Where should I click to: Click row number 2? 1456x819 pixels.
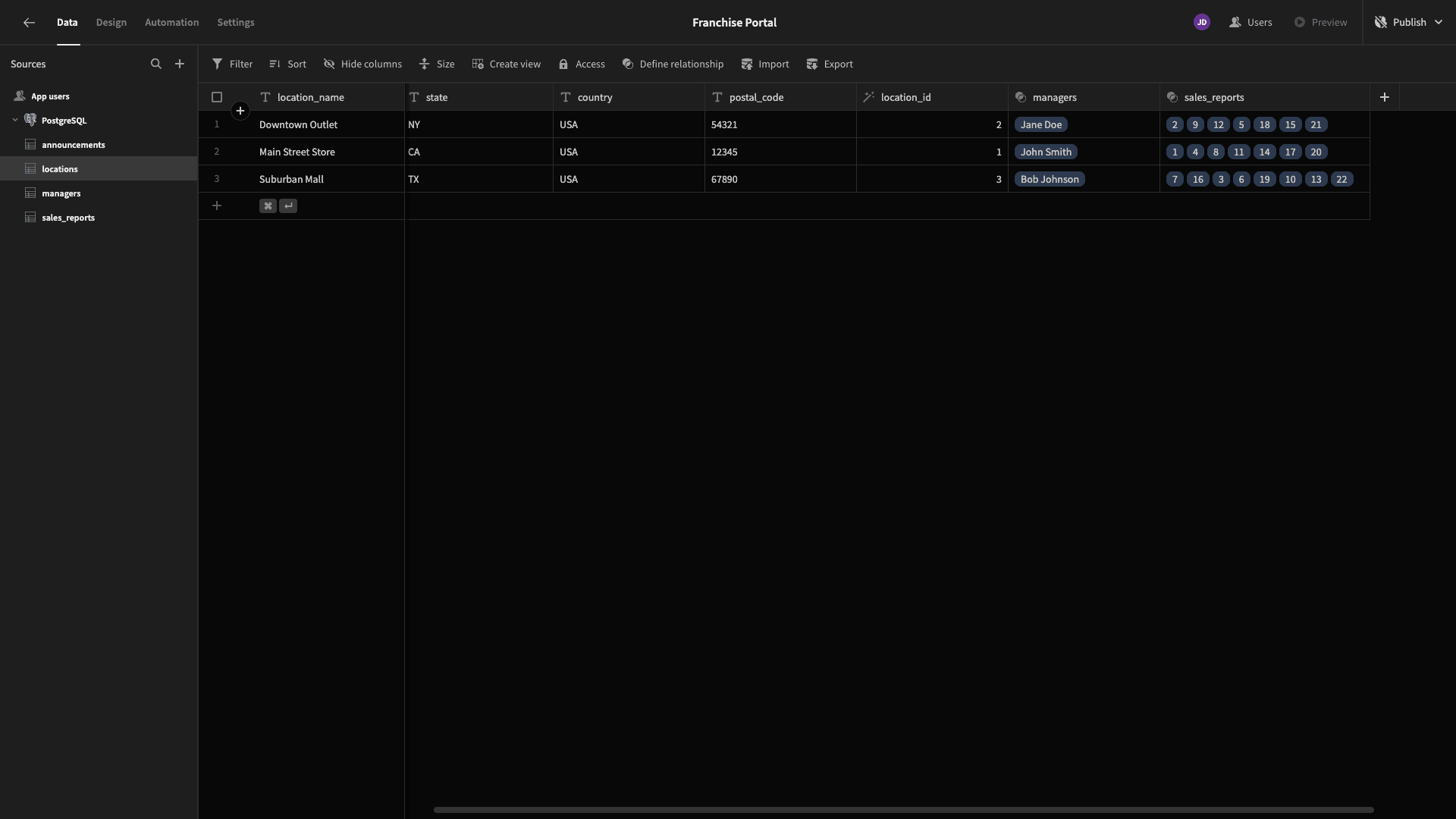(x=217, y=152)
